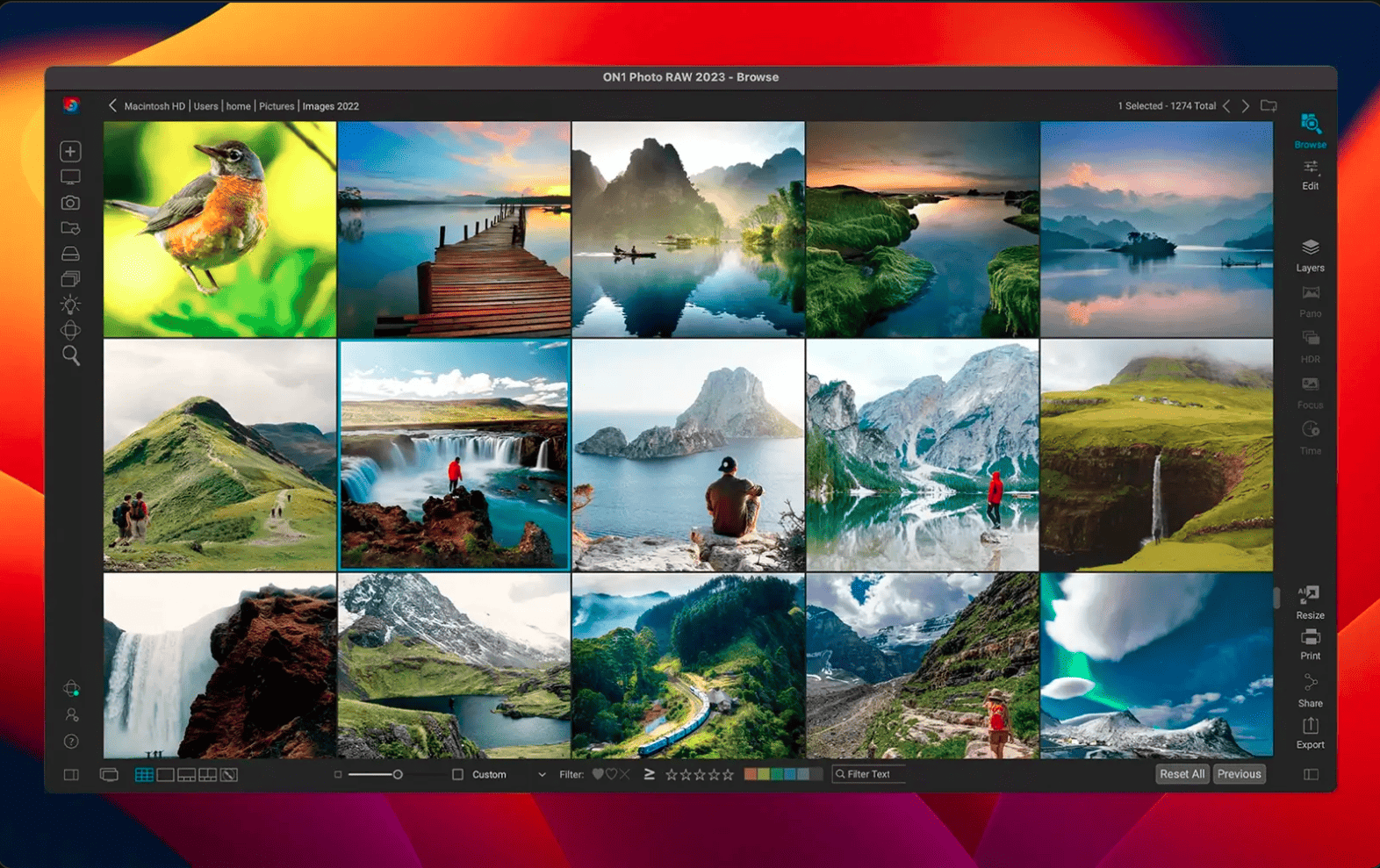1380x868 pixels.
Task: Click the disk drive icon in left sidebar
Action: click(x=71, y=254)
